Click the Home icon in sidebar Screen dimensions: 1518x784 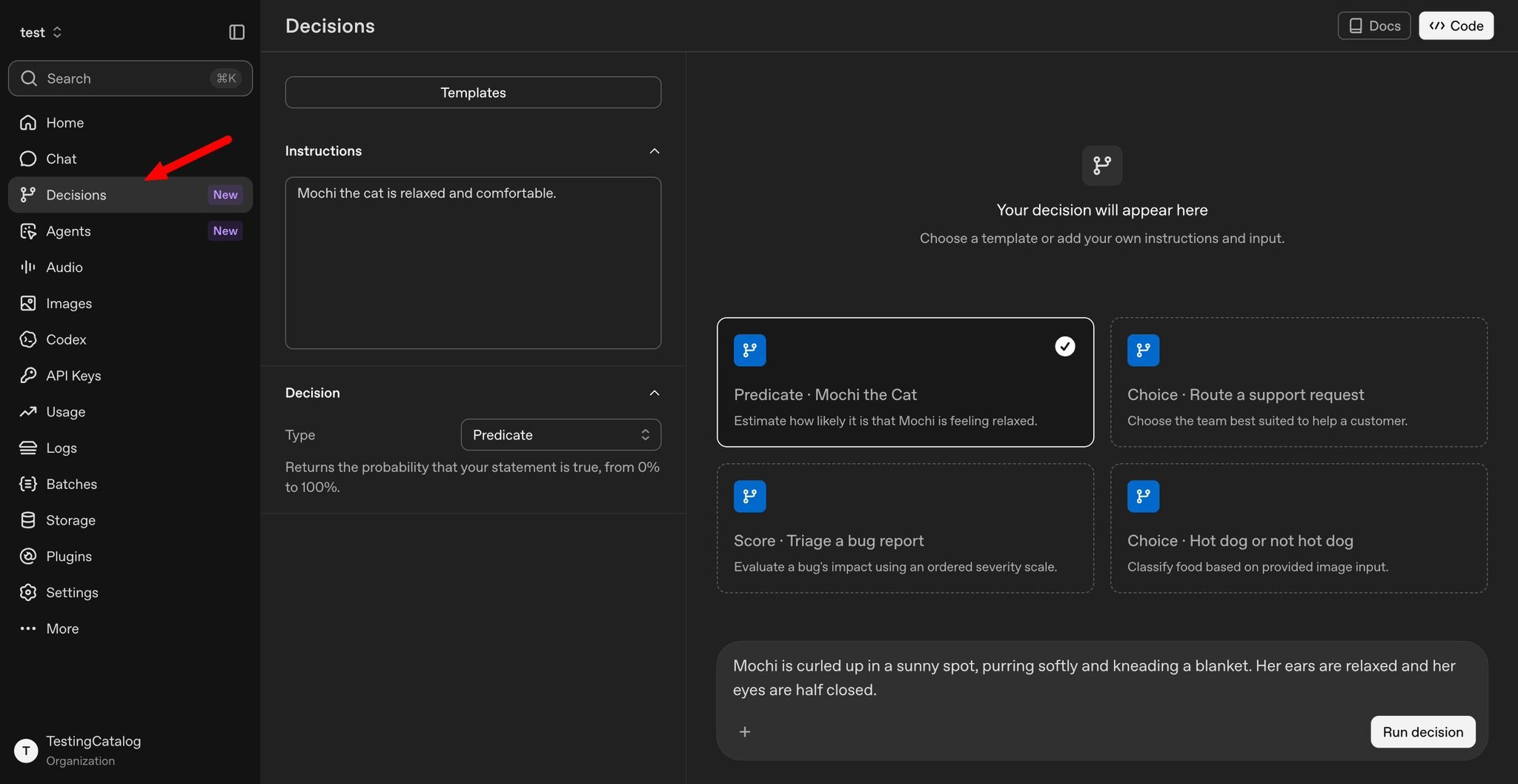coord(28,122)
